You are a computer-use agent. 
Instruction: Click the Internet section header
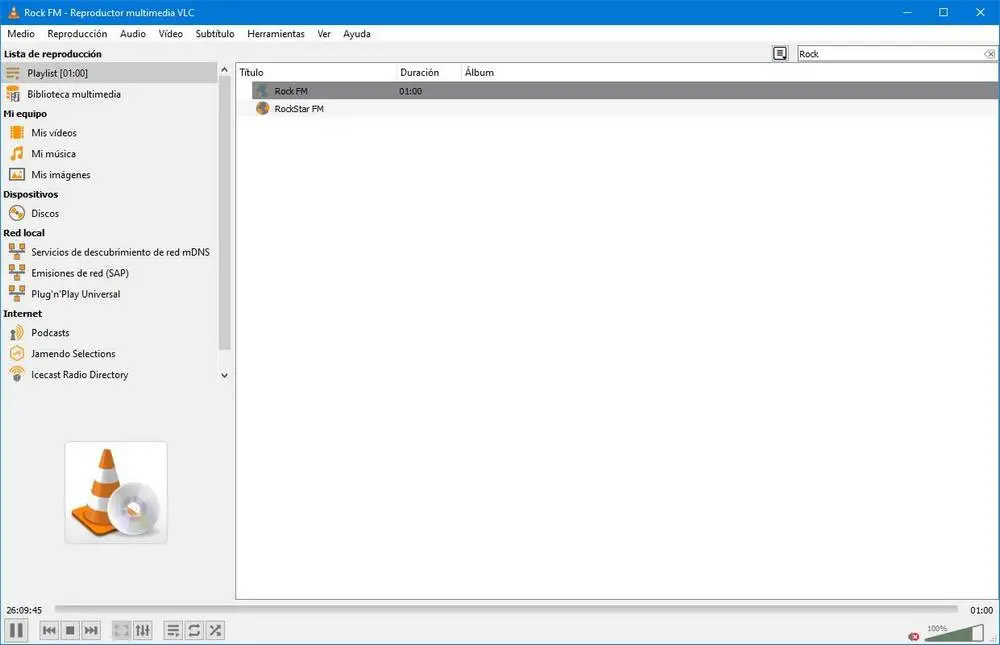point(22,313)
